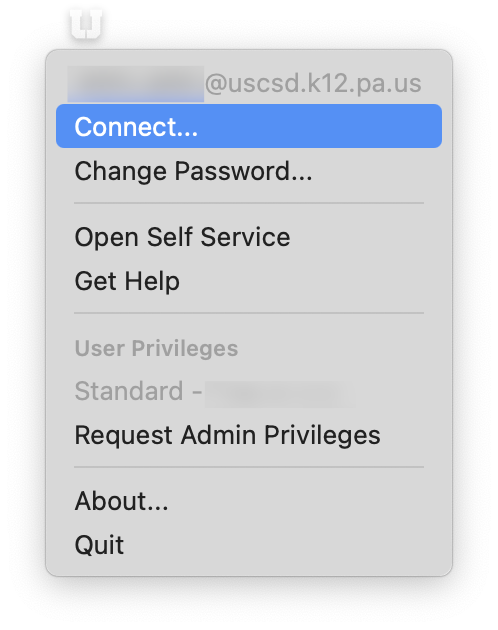Exit using the Quit option
The height and width of the screenshot is (630, 498).
tap(249, 545)
